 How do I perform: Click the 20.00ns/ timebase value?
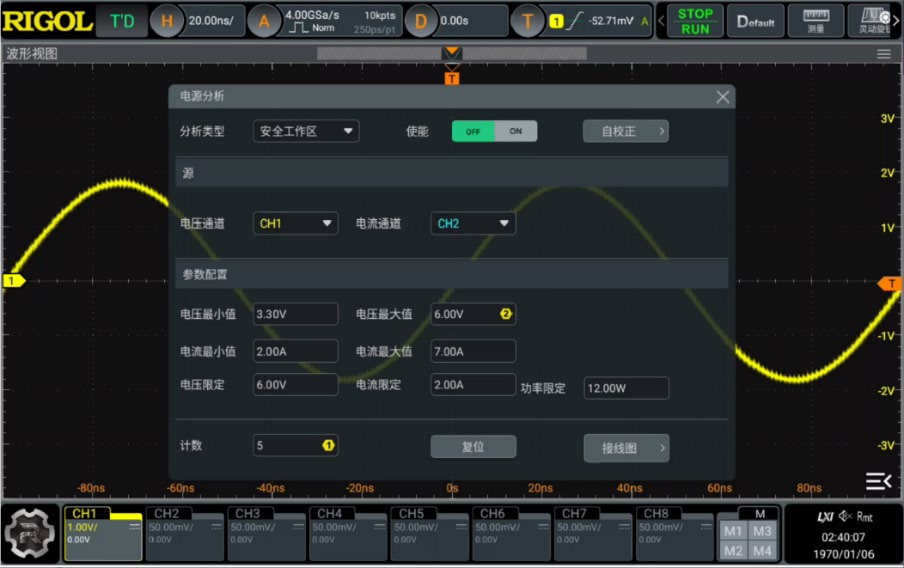[210, 21]
